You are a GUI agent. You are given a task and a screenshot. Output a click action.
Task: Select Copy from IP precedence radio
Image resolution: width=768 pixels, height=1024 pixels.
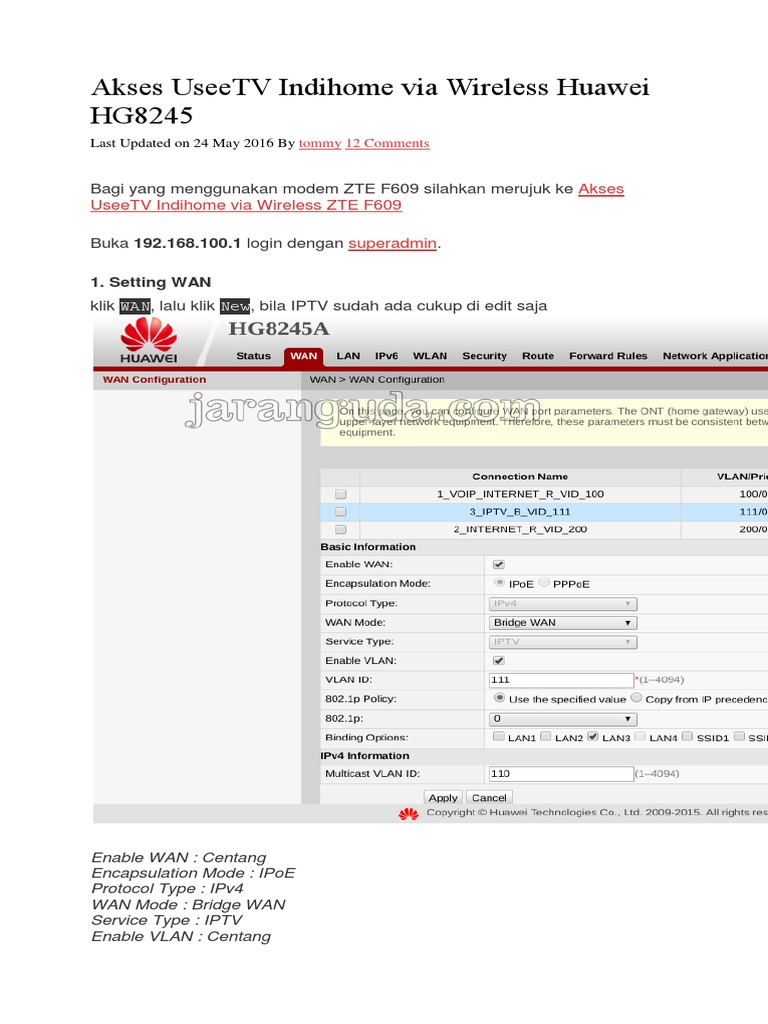point(636,698)
